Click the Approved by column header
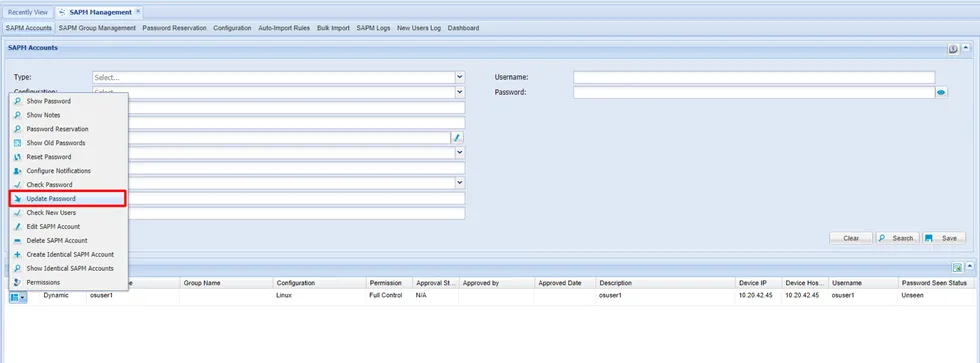 pos(497,283)
